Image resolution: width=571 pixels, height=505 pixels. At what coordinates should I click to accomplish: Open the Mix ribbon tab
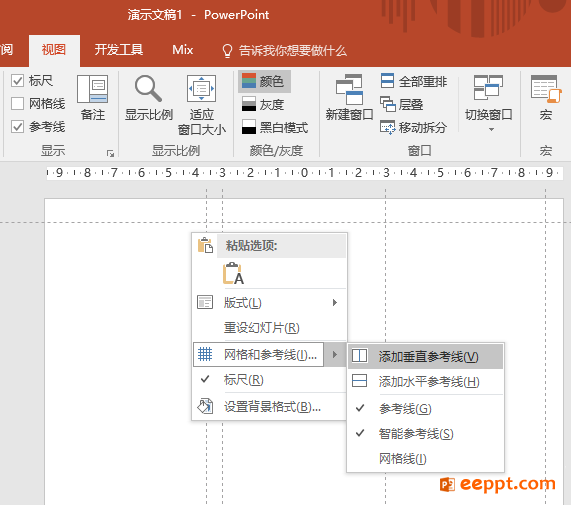pyautogui.click(x=182, y=50)
